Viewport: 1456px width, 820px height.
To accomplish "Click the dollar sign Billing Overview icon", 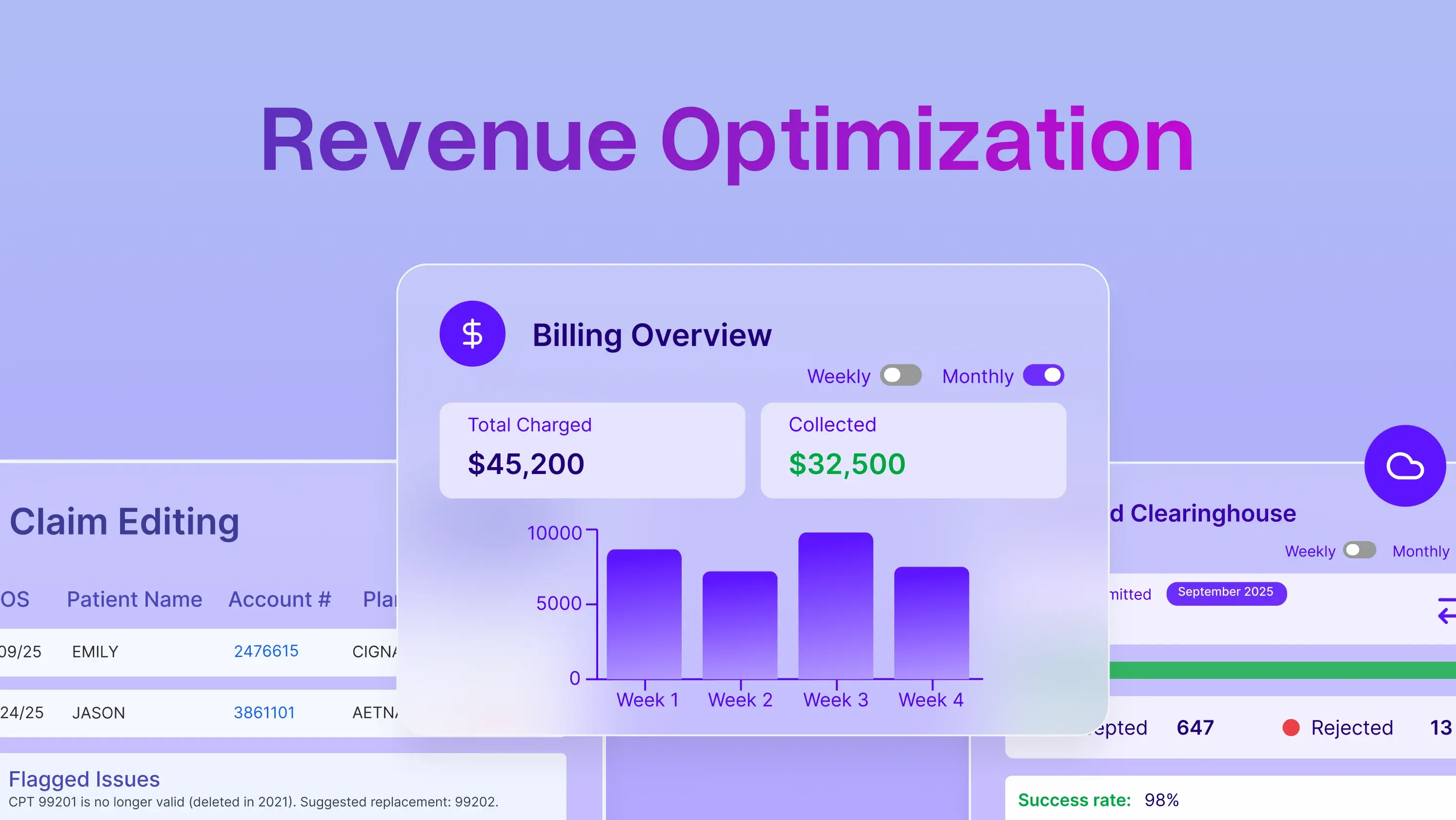I will pos(472,334).
